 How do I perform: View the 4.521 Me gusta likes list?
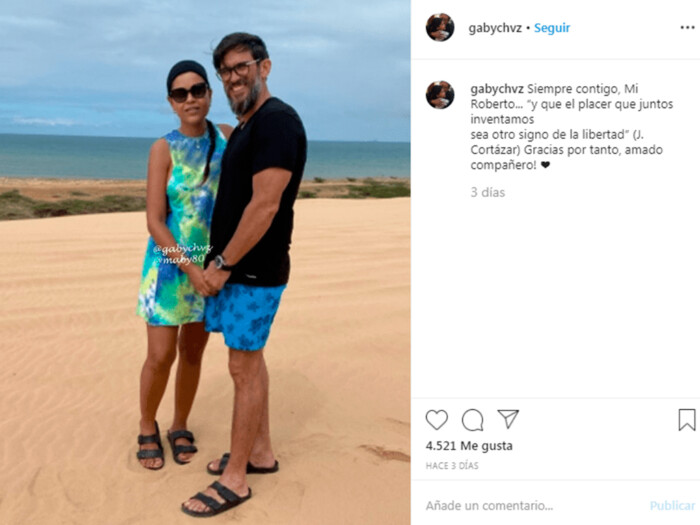pos(469,446)
